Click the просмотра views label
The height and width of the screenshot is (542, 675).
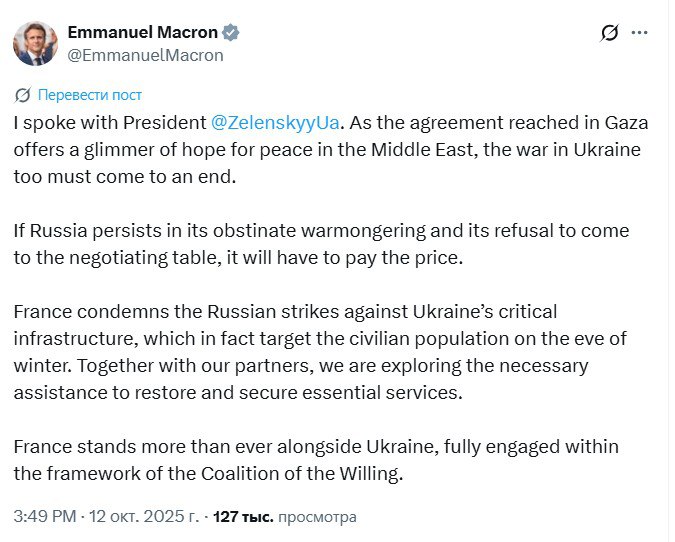316,517
